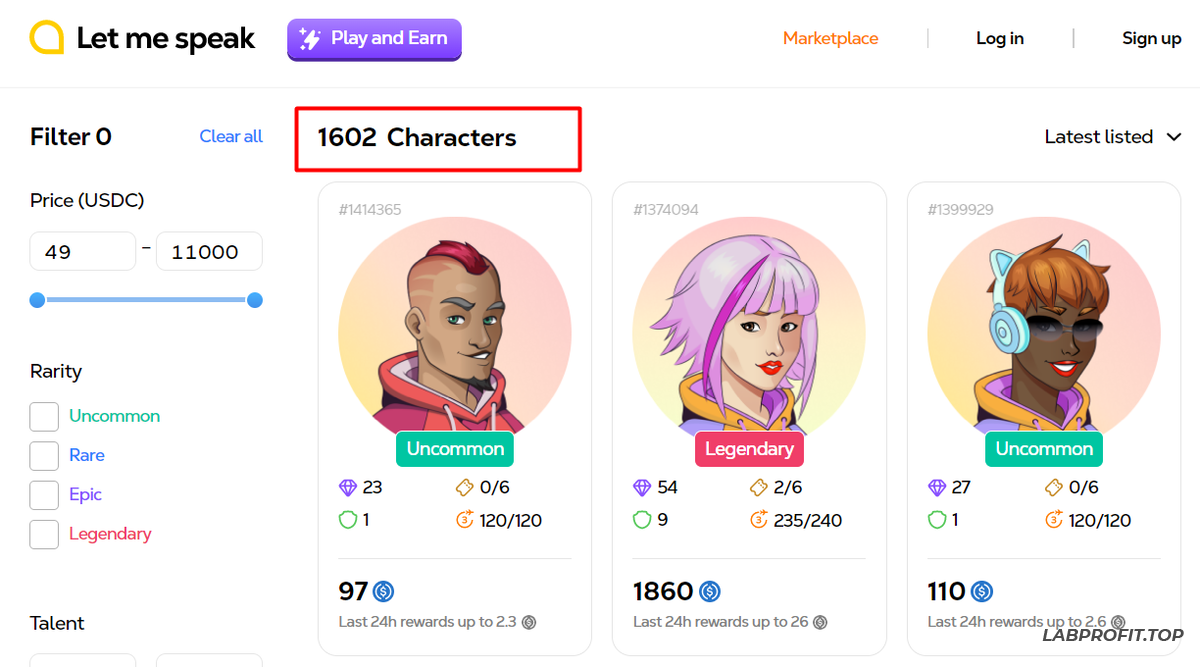This screenshot has width=1200, height=667.
Task: Click the USDC coin icon next to 97
Action: pyautogui.click(x=383, y=592)
